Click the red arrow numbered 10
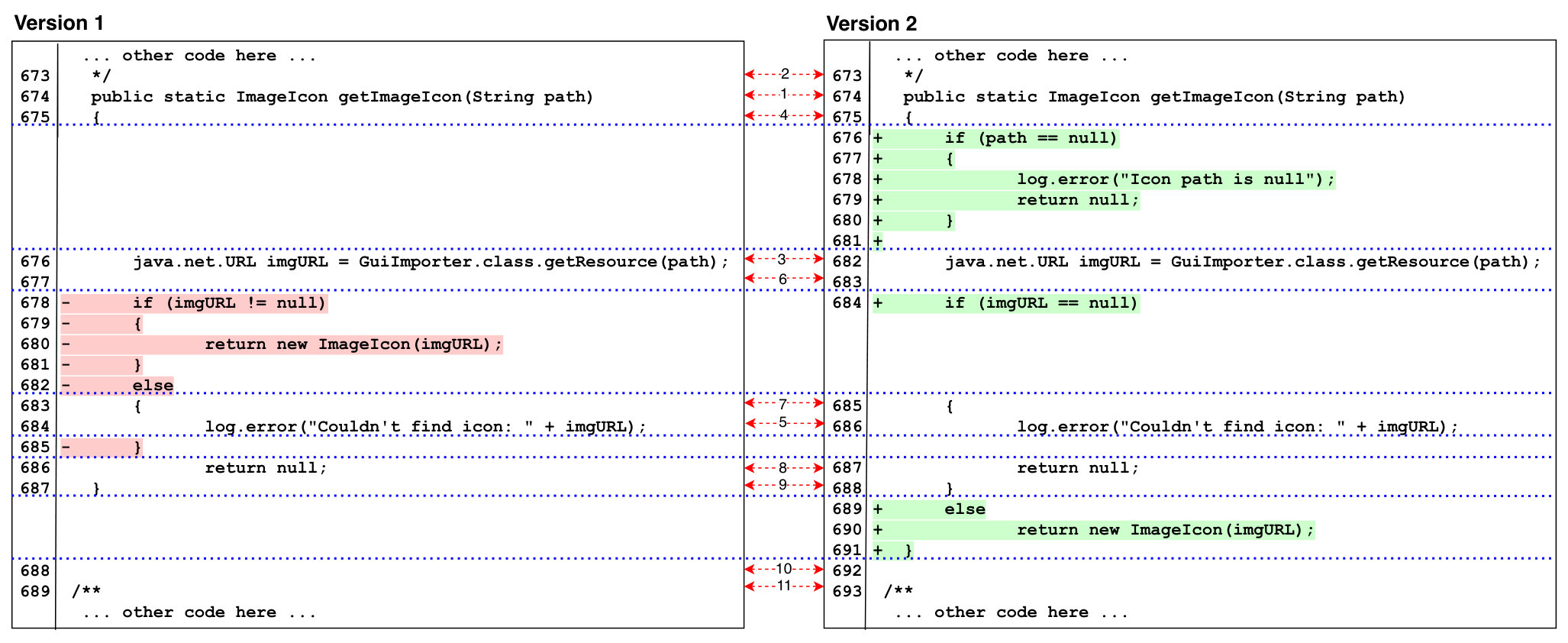 click(x=784, y=569)
